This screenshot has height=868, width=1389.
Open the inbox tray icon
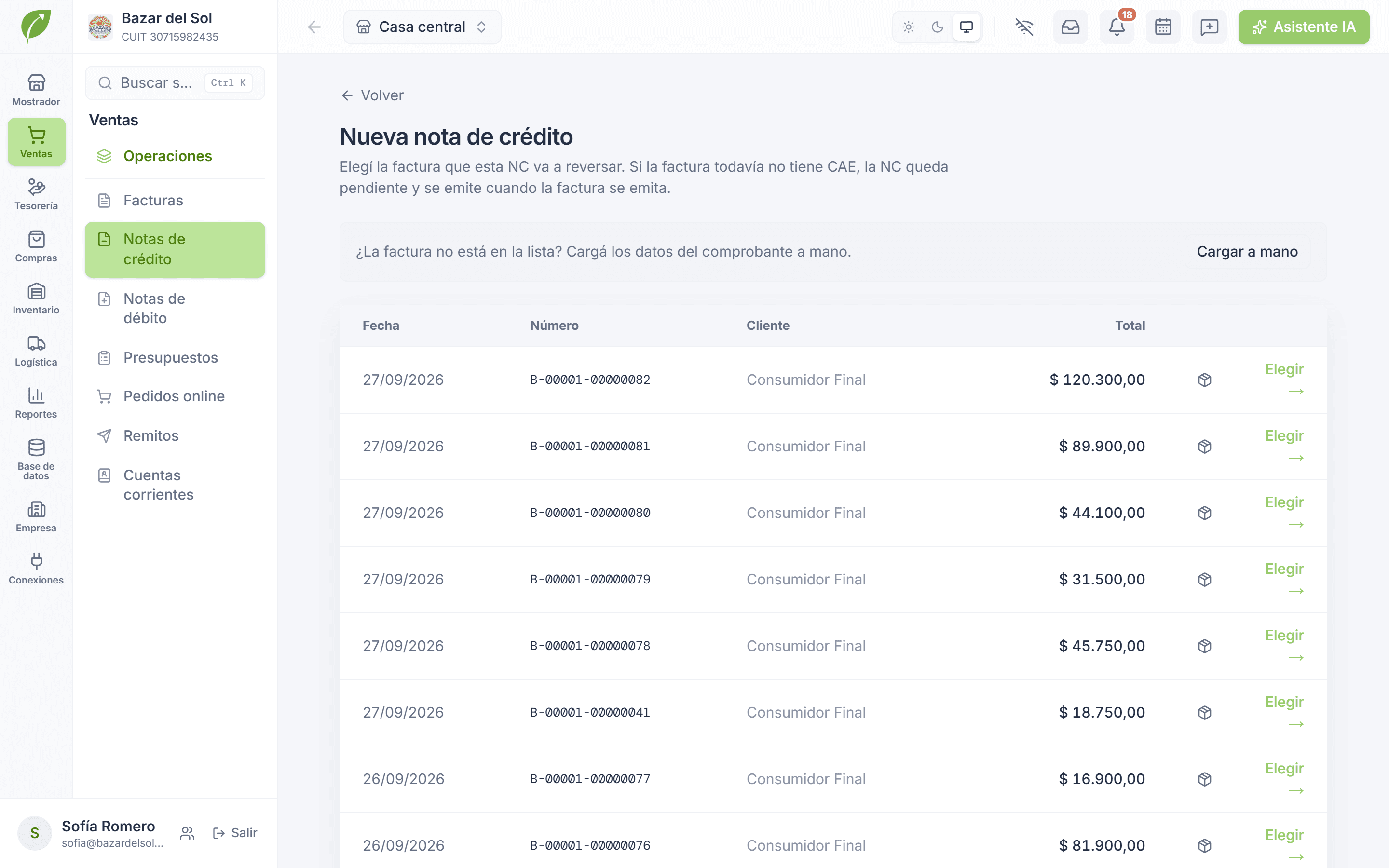(1071, 27)
